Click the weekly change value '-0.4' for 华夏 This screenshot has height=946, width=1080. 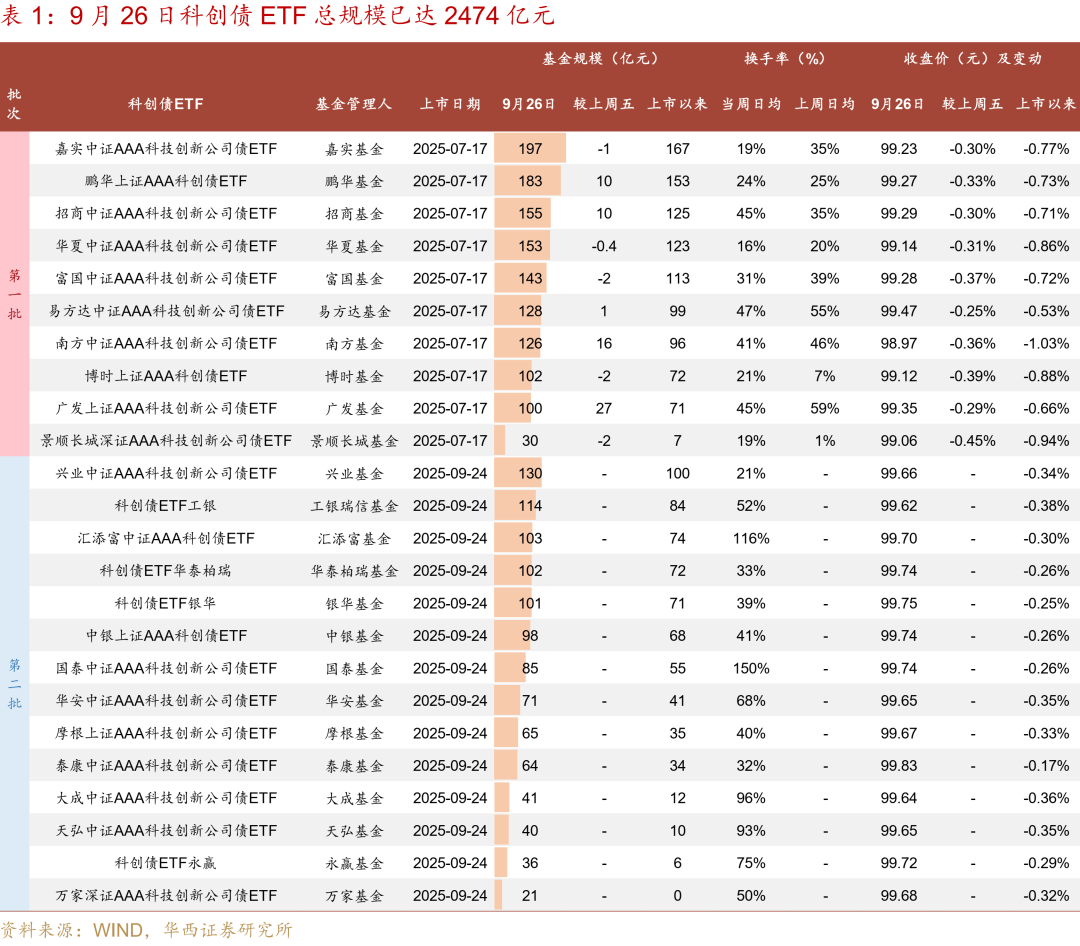coord(603,245)
